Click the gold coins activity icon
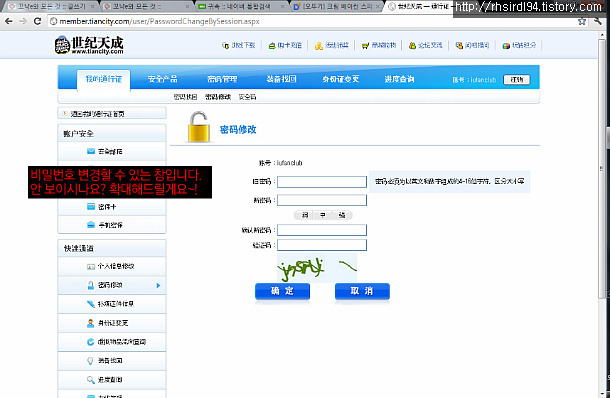The width and height of the screenshot is (610, 398). pyautogui.click(x=319, y=46)
